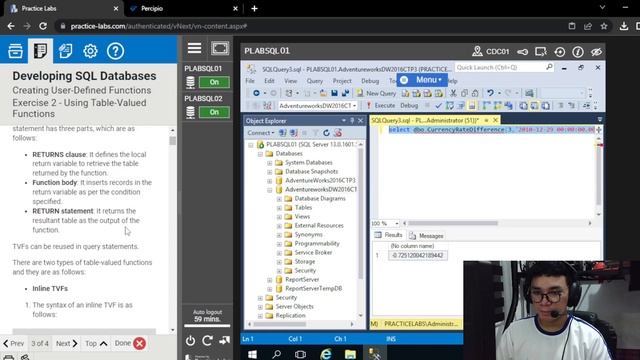Expand the AdventureWorks2016CTP3 node
This screenshot has height=360, width=640.
point(269,181)
